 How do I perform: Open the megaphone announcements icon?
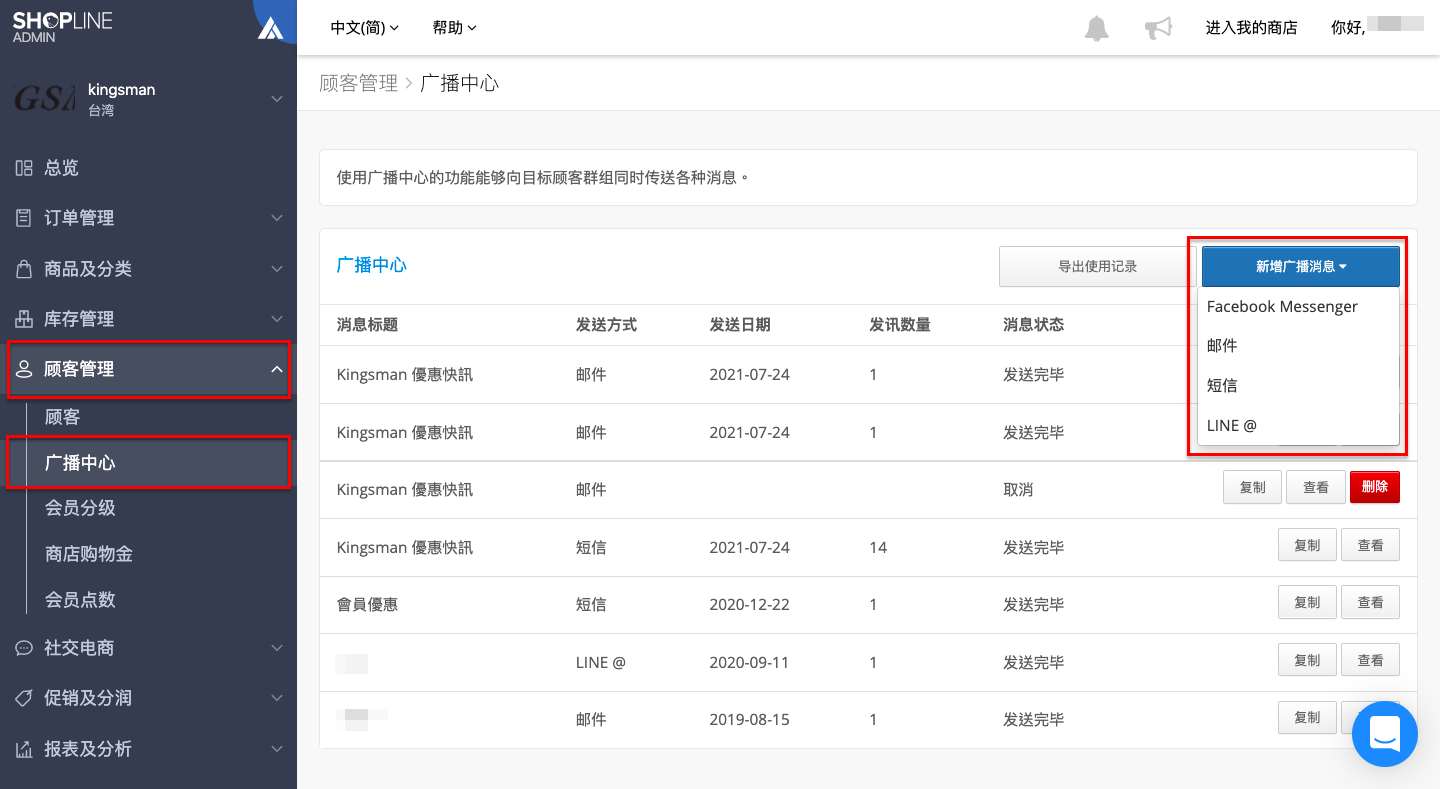1158,28
